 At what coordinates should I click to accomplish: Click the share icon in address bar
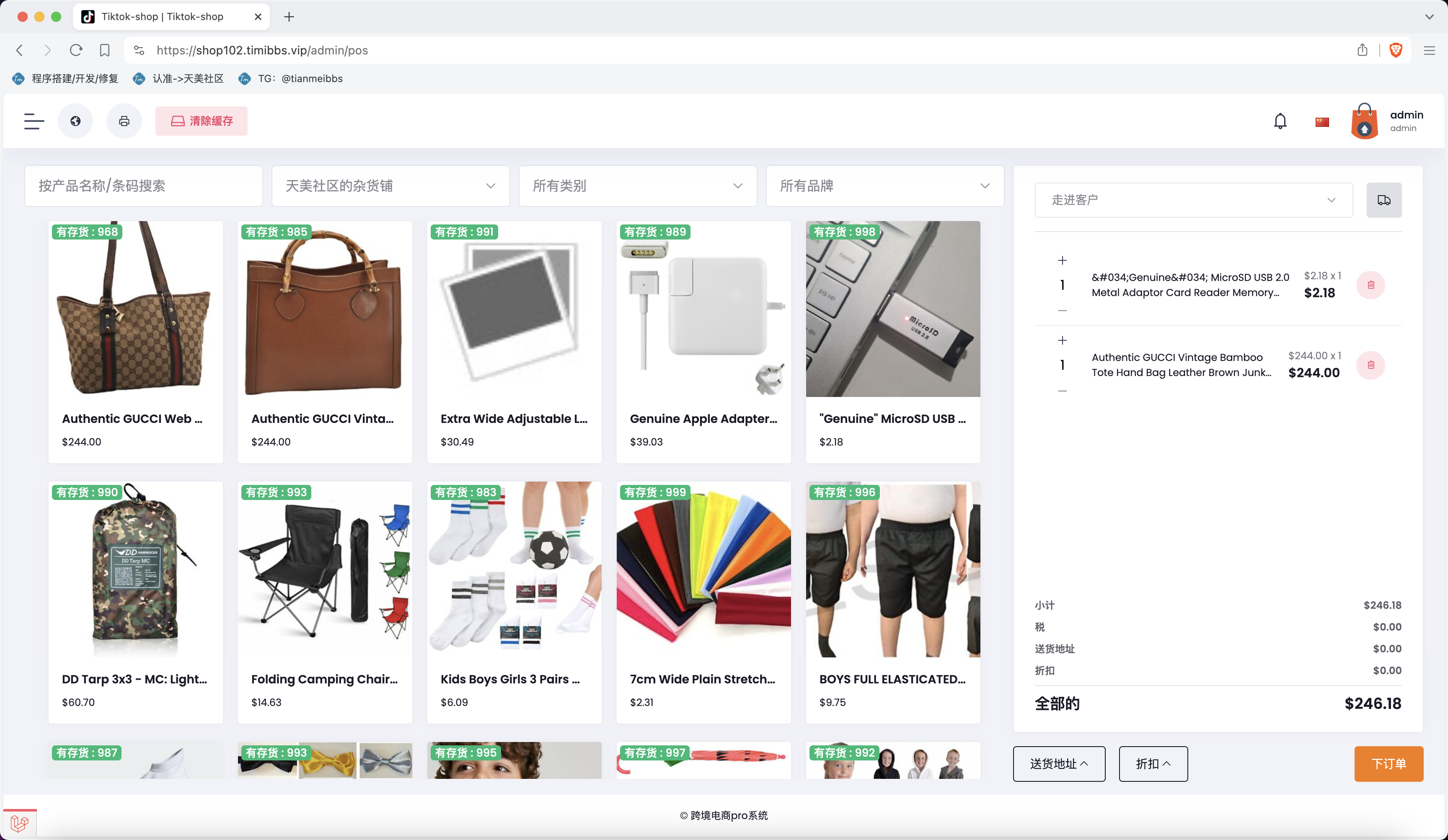(1363, 51)
